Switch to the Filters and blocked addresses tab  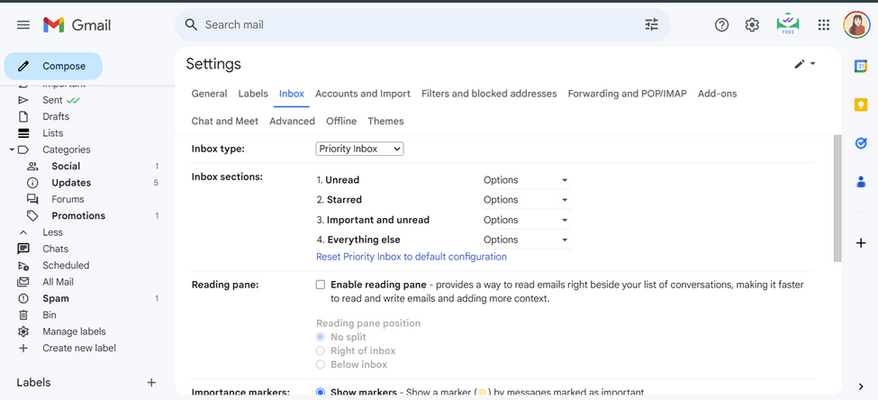[x=489, y=94]
